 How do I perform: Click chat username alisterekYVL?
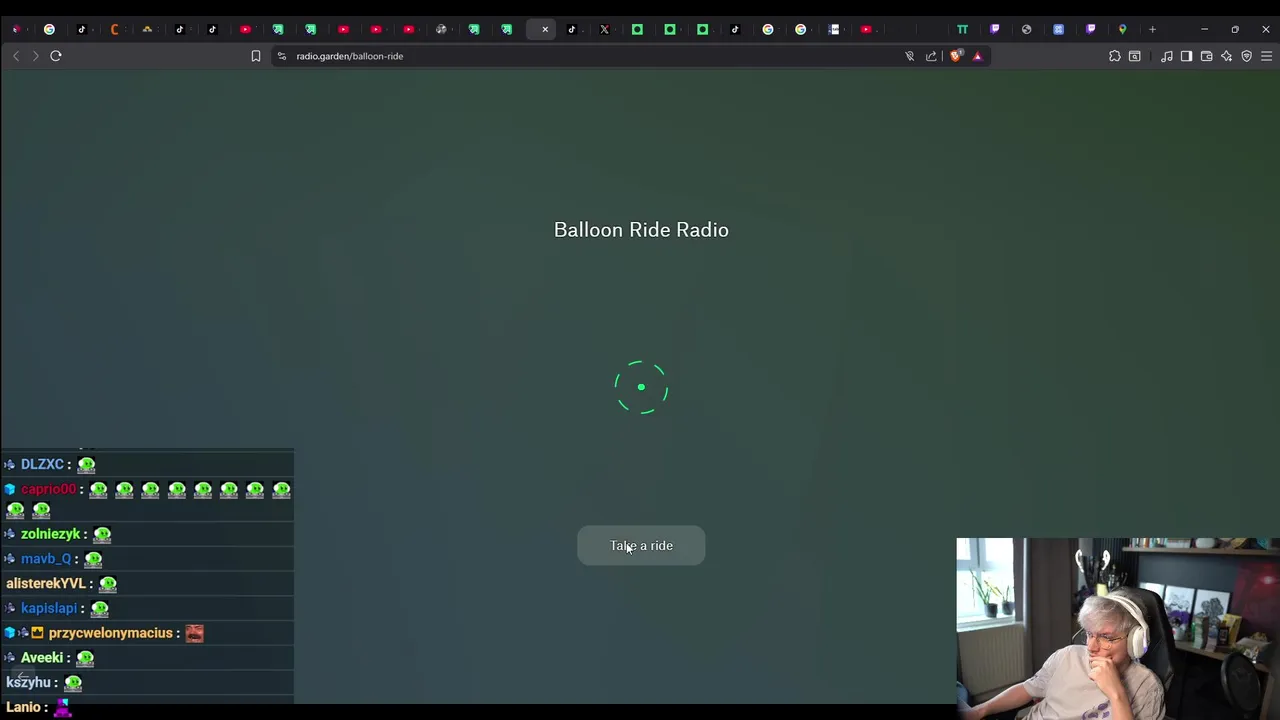(x=46, y=583)
